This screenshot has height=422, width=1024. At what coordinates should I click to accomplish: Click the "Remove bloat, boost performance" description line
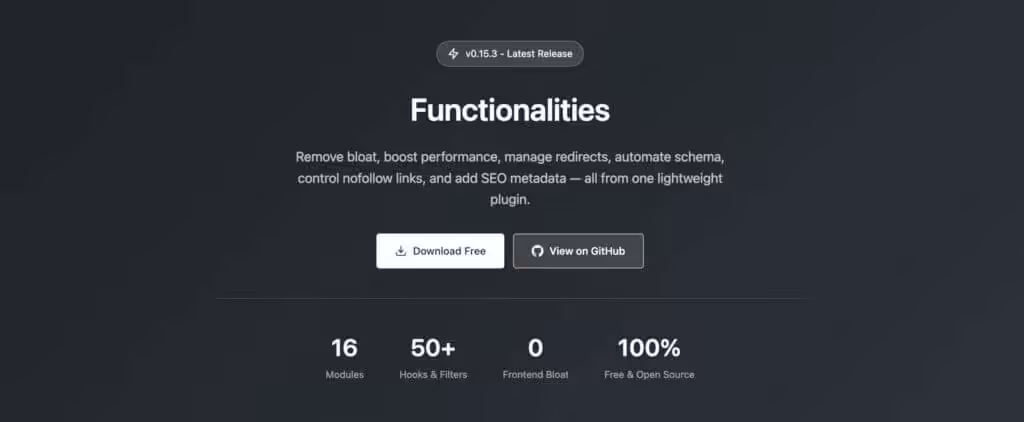tap(510, 157)
